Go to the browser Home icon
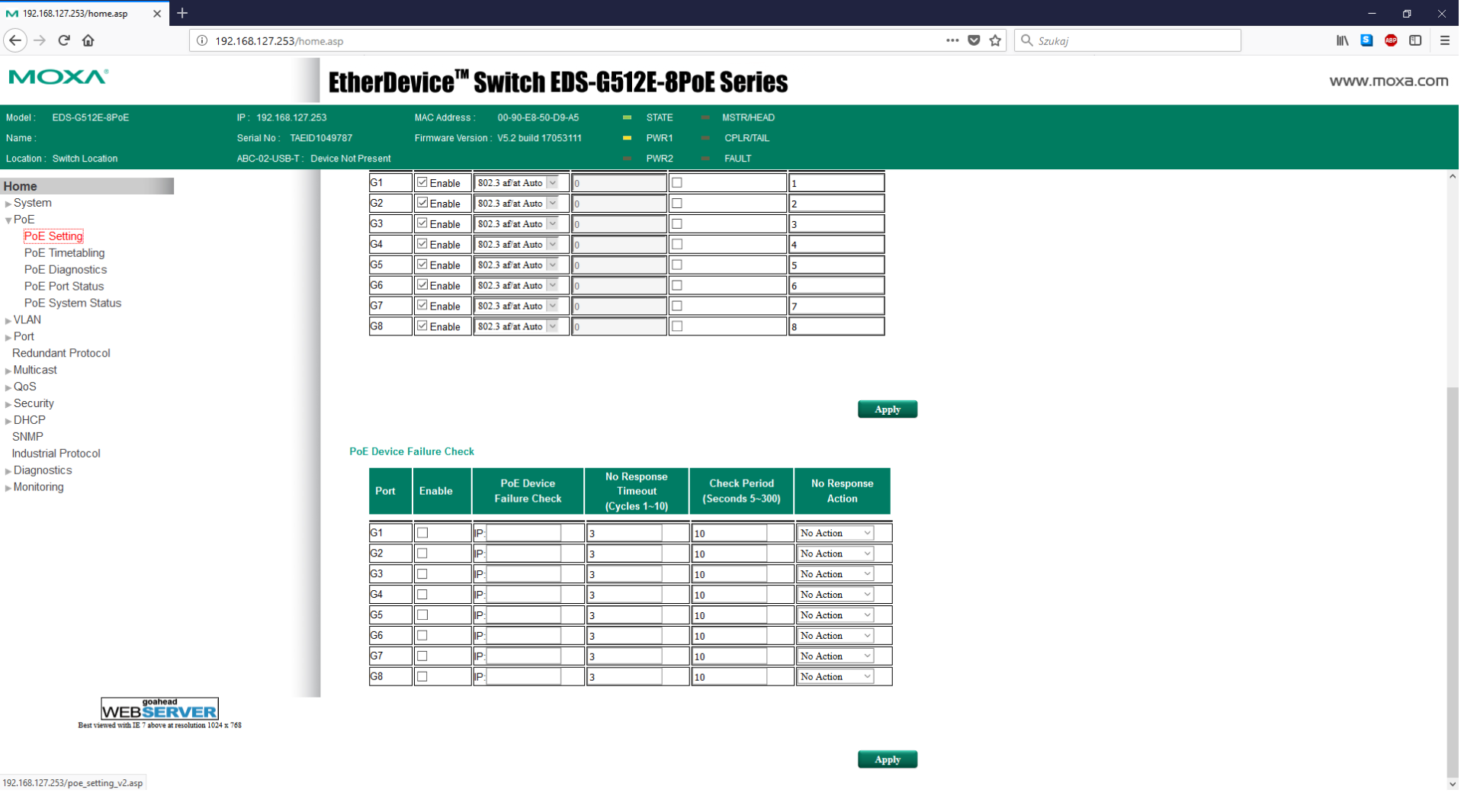 click(x=88, y=40)
